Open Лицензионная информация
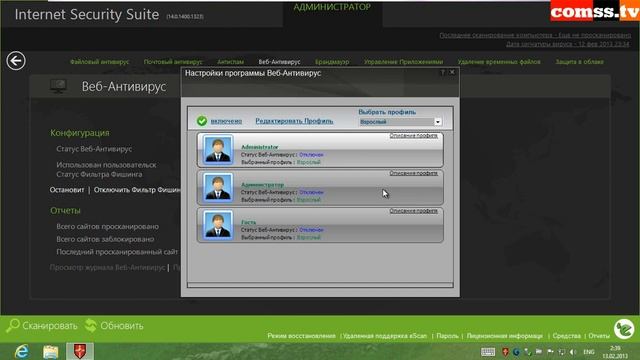The image size is (640, 360). [x=504, y=336]
